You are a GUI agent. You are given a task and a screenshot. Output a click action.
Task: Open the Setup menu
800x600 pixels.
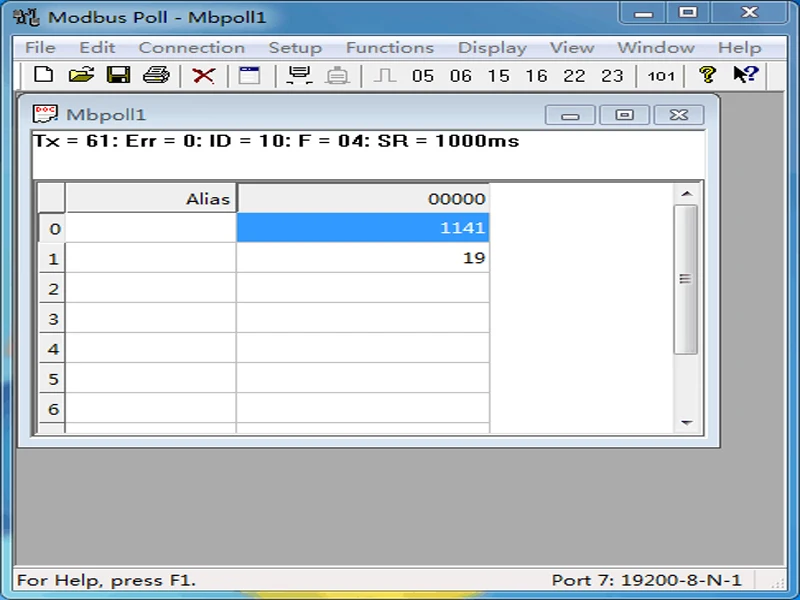point(295,47)
